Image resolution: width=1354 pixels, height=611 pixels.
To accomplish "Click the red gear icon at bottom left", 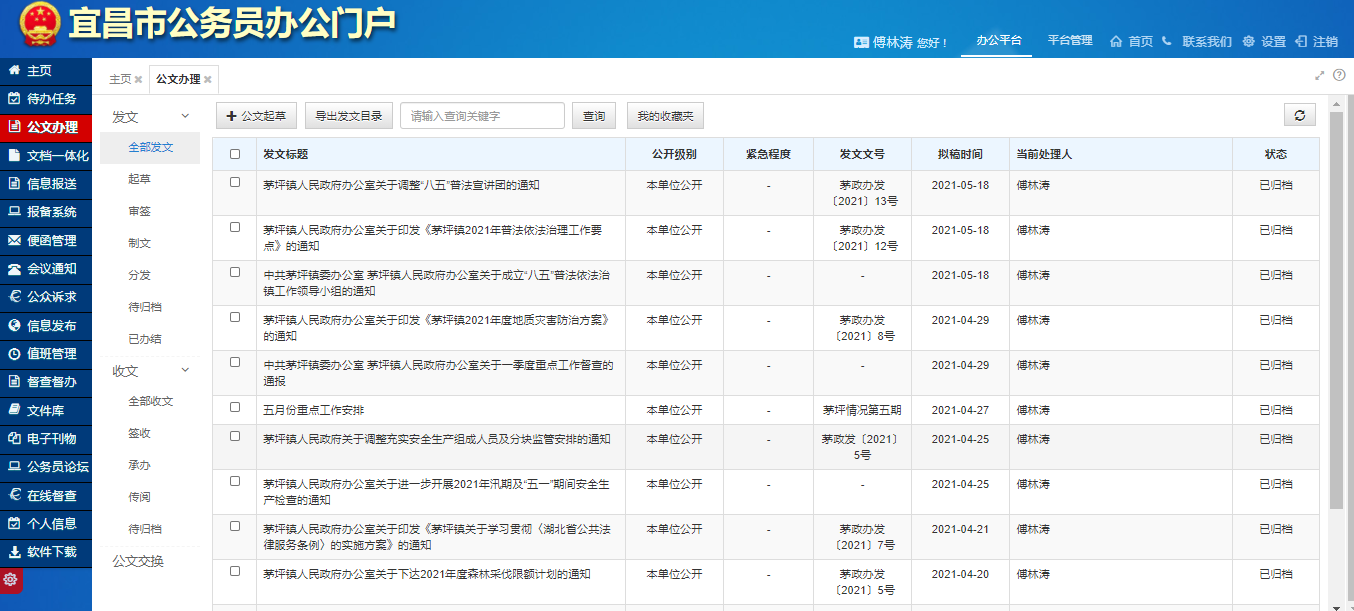I will (x=11, y=580).
